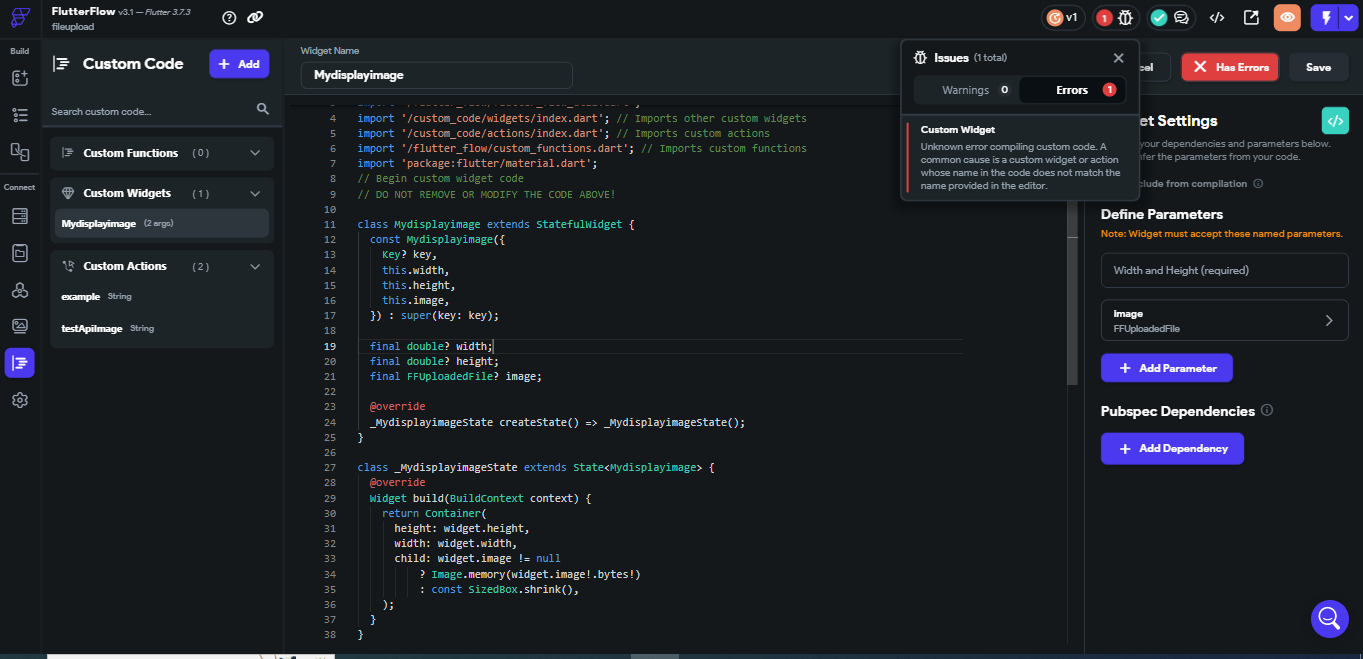Click the search custom code field
1363x659 pixels.
coord(150,111)
